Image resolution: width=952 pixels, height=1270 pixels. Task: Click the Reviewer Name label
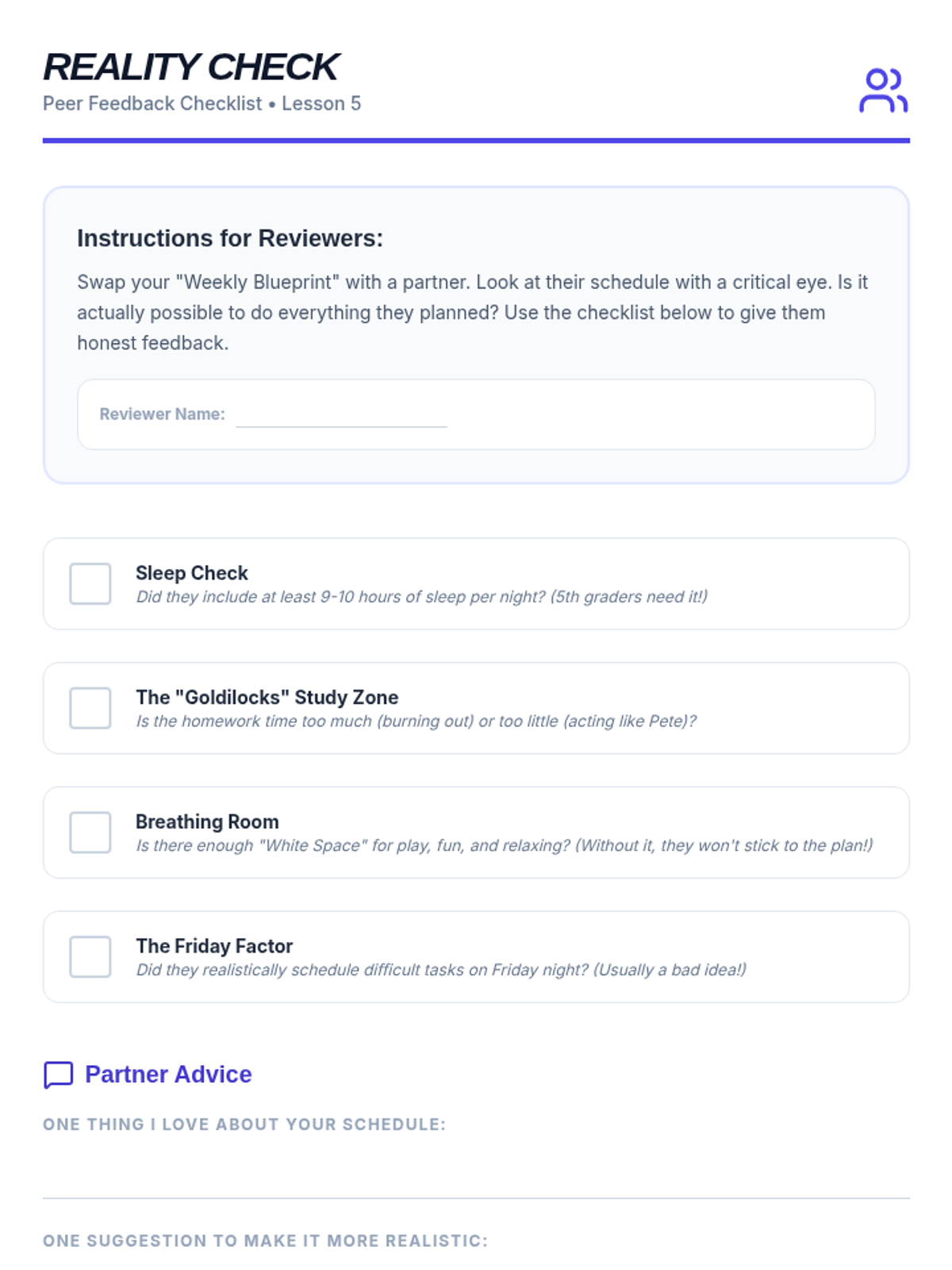162,414
